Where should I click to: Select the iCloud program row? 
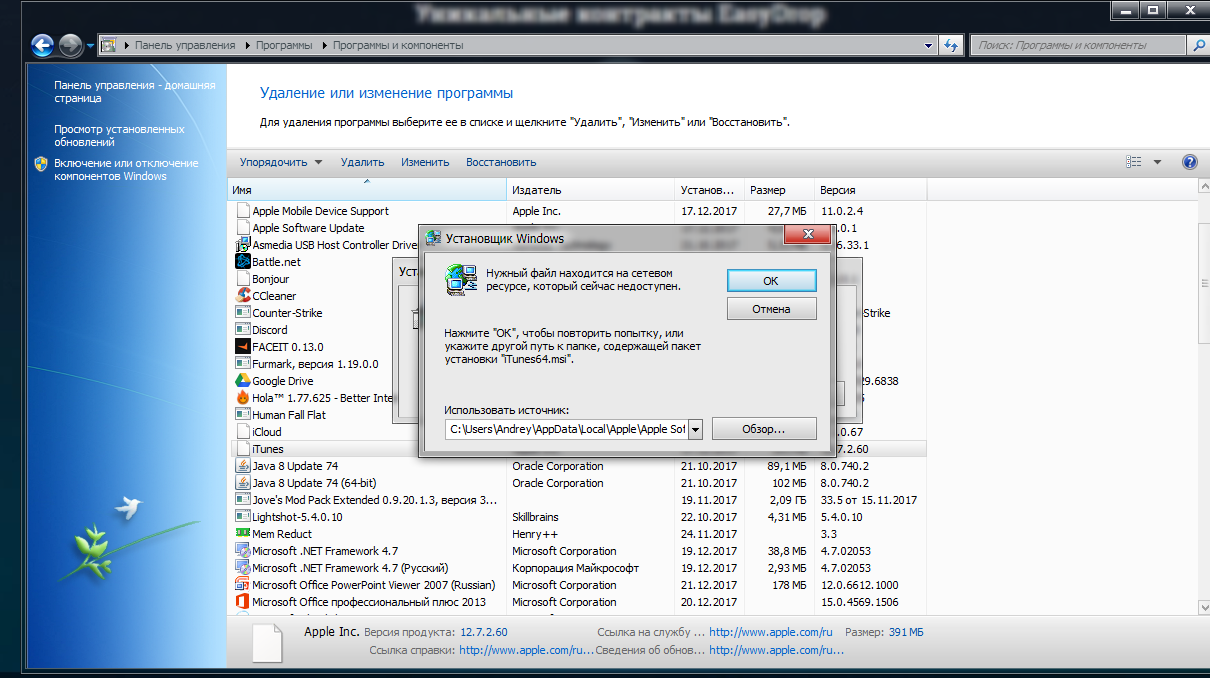pyautogui.click(x=579, y=432)
